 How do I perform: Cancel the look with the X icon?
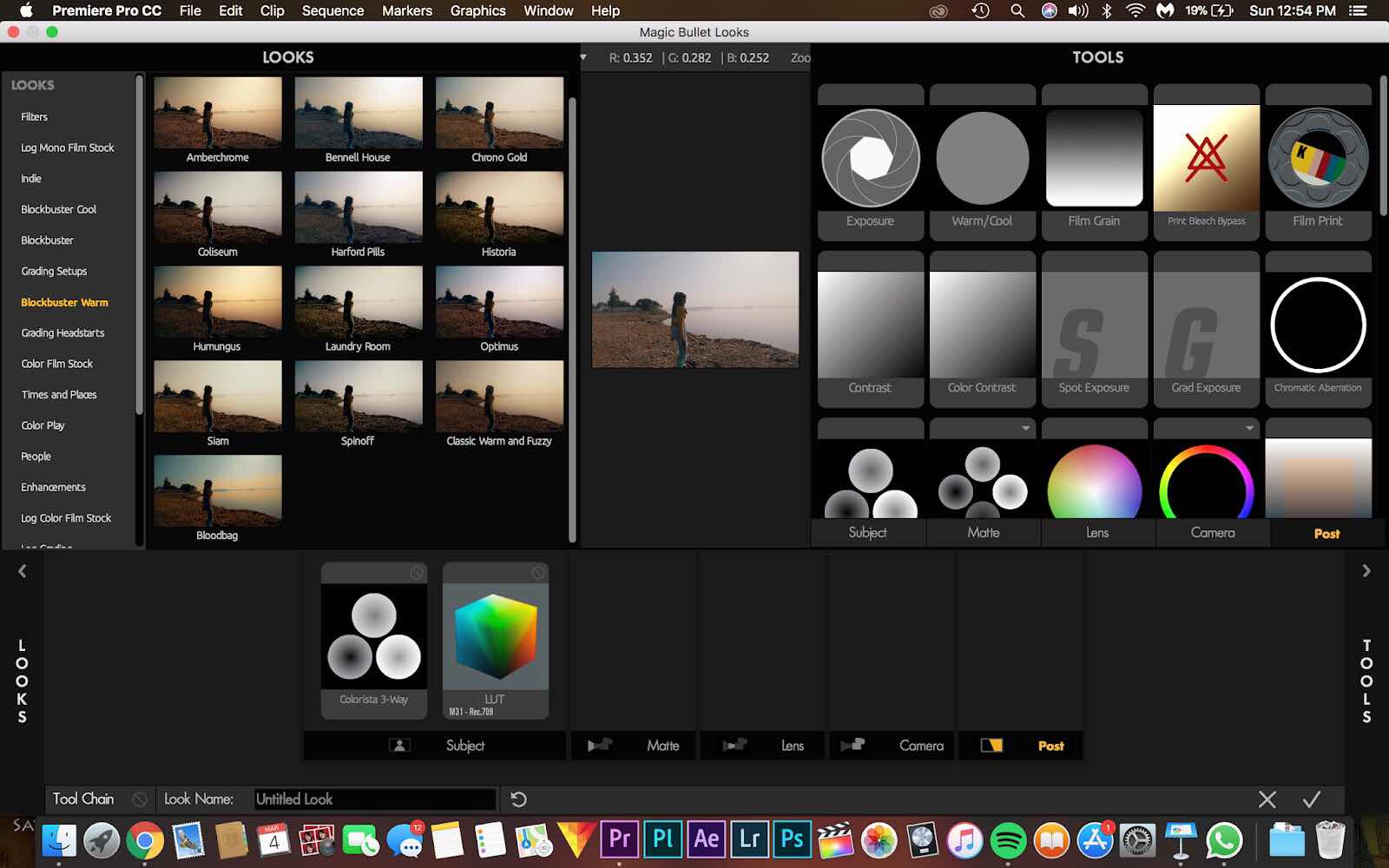pyautogui.click(x=1267, y=799)
